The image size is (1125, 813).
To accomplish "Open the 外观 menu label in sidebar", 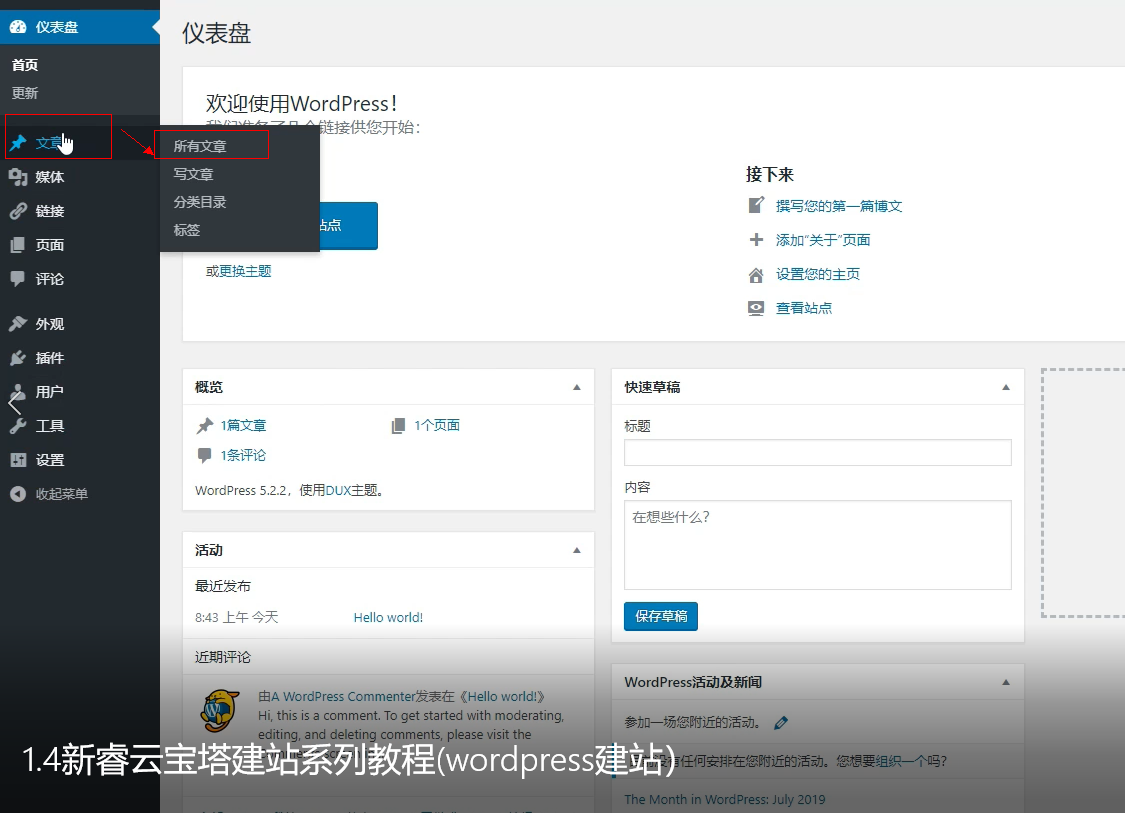I will [x=50, y=324].
